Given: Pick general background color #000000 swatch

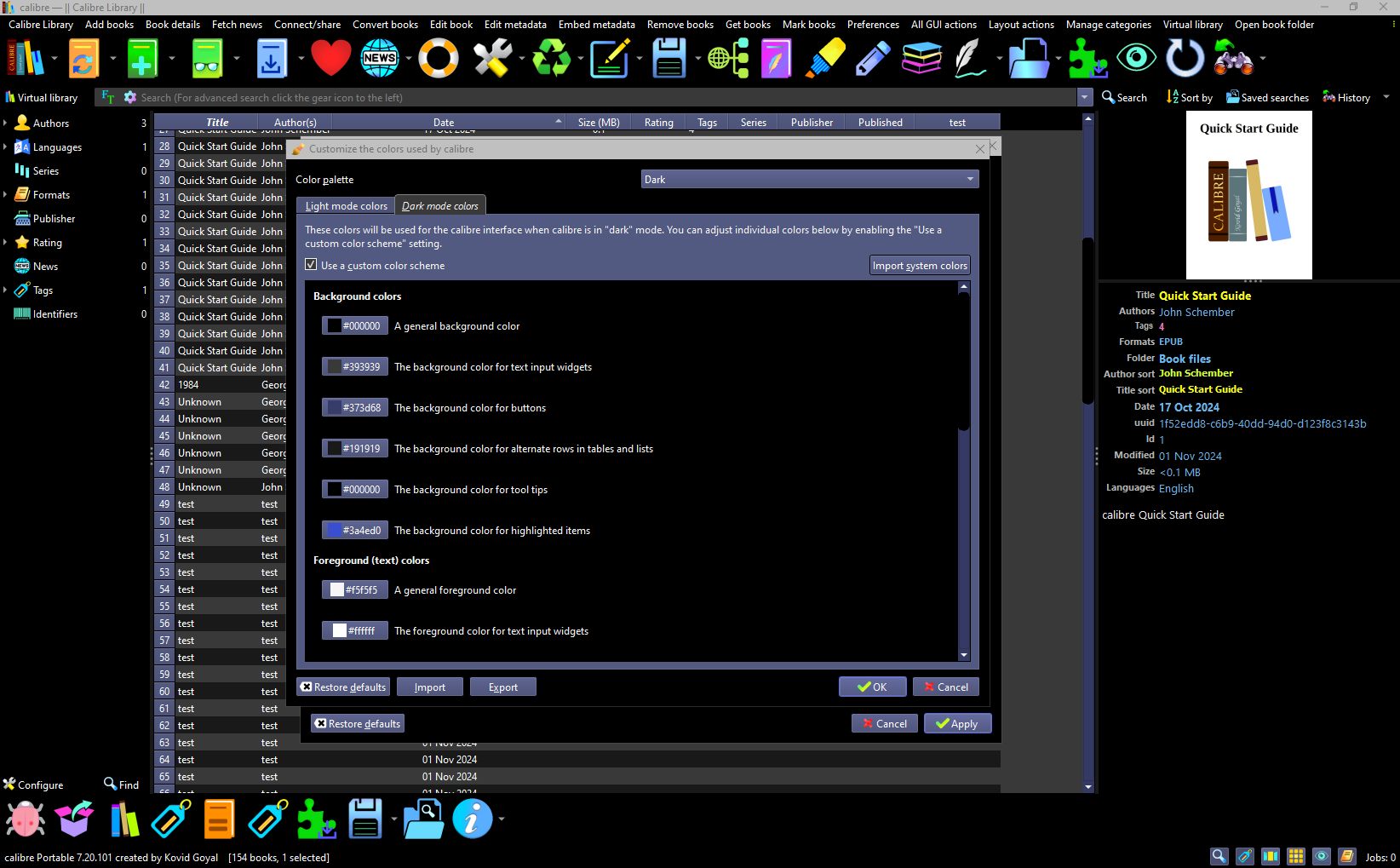Looking at the screenshot, I should [355, 325].
